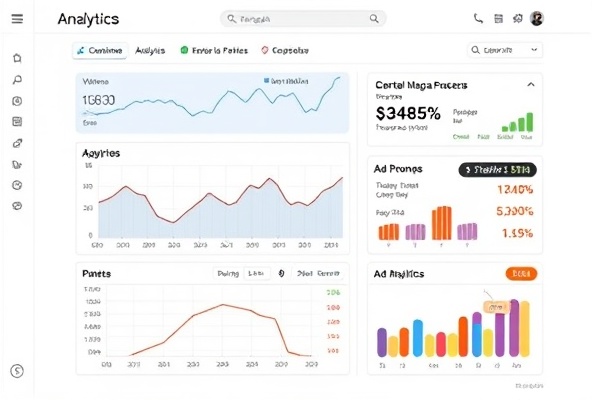Switch to the third tab with green icon
The width and height of the screenshot is (592, 400).
pyautogui.click(x=214, y=51)
